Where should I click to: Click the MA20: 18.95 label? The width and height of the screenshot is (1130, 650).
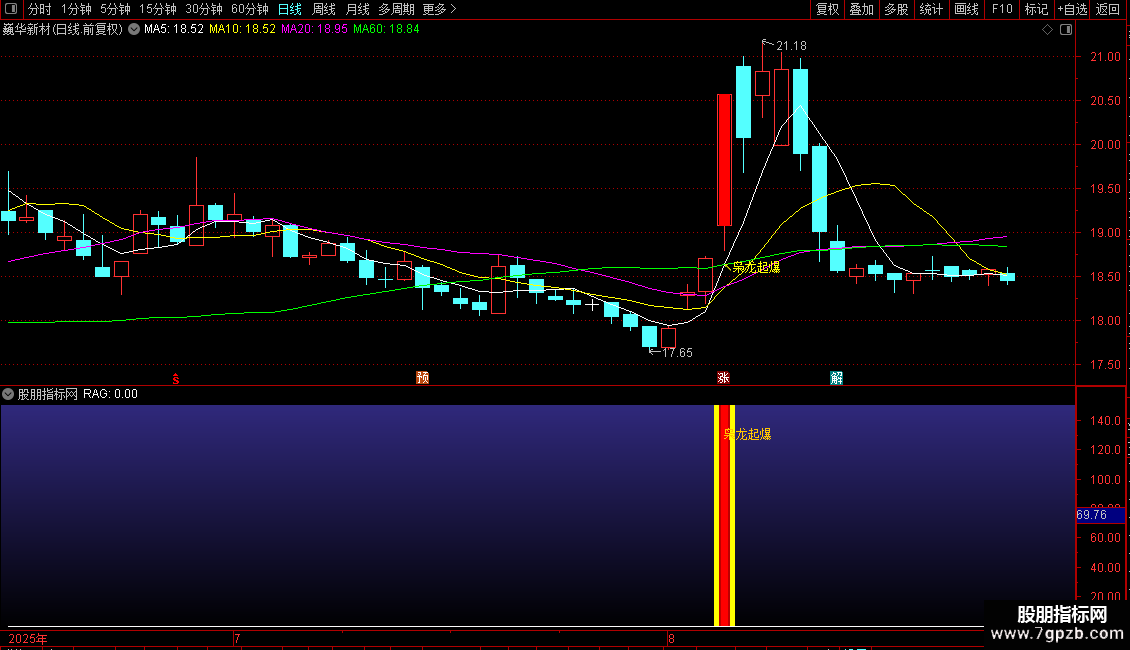[314, 29]
